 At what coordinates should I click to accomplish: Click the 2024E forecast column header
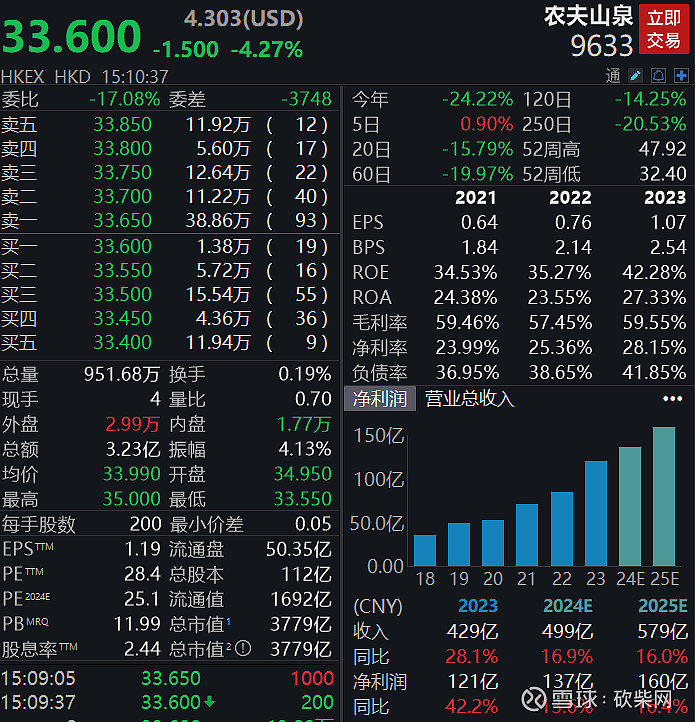click(x=567, y=606)
